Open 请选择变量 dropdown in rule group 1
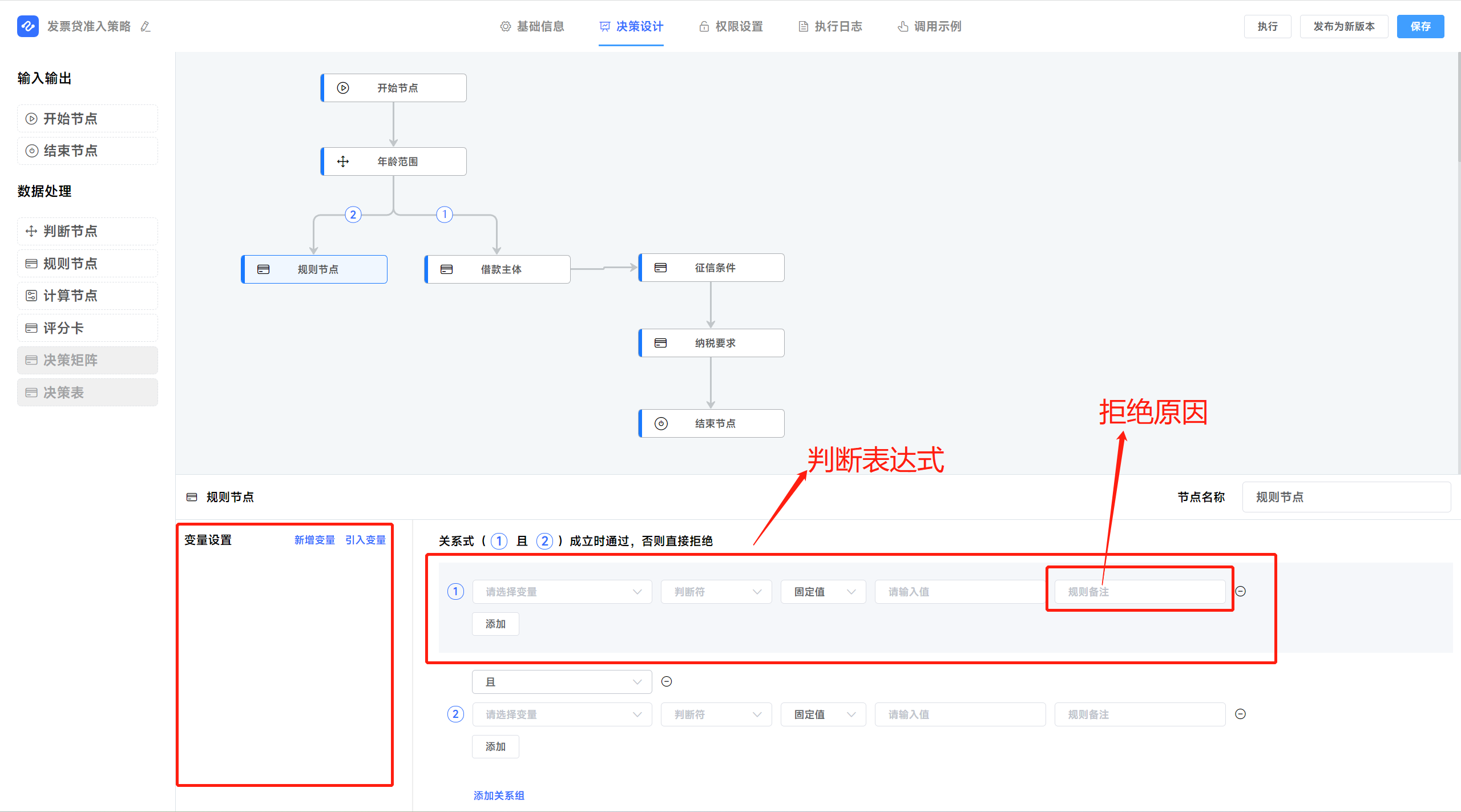Image resolution: width=1461 pixels, height=812 pixels. pos(562,592)
